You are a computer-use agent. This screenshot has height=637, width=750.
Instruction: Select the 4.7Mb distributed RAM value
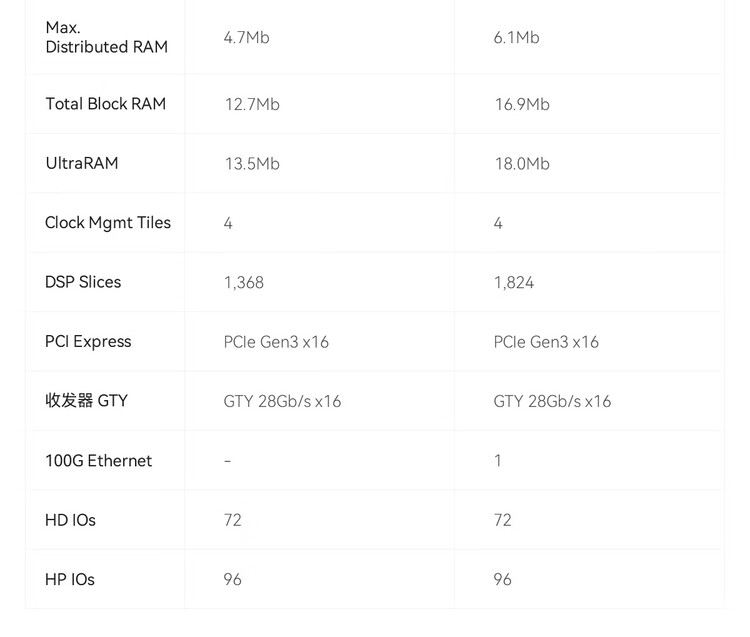[x=246, y=37]
